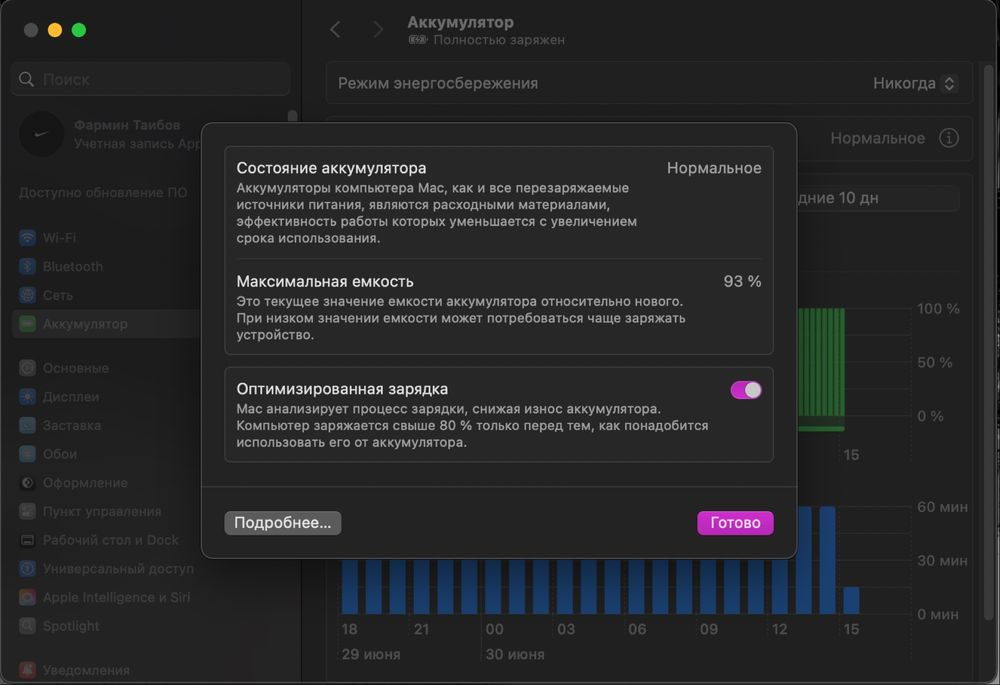Viewport: 1000px width, 685px height.
Task: Select the Сеть globe icon
Action: (x=27, y=295)
